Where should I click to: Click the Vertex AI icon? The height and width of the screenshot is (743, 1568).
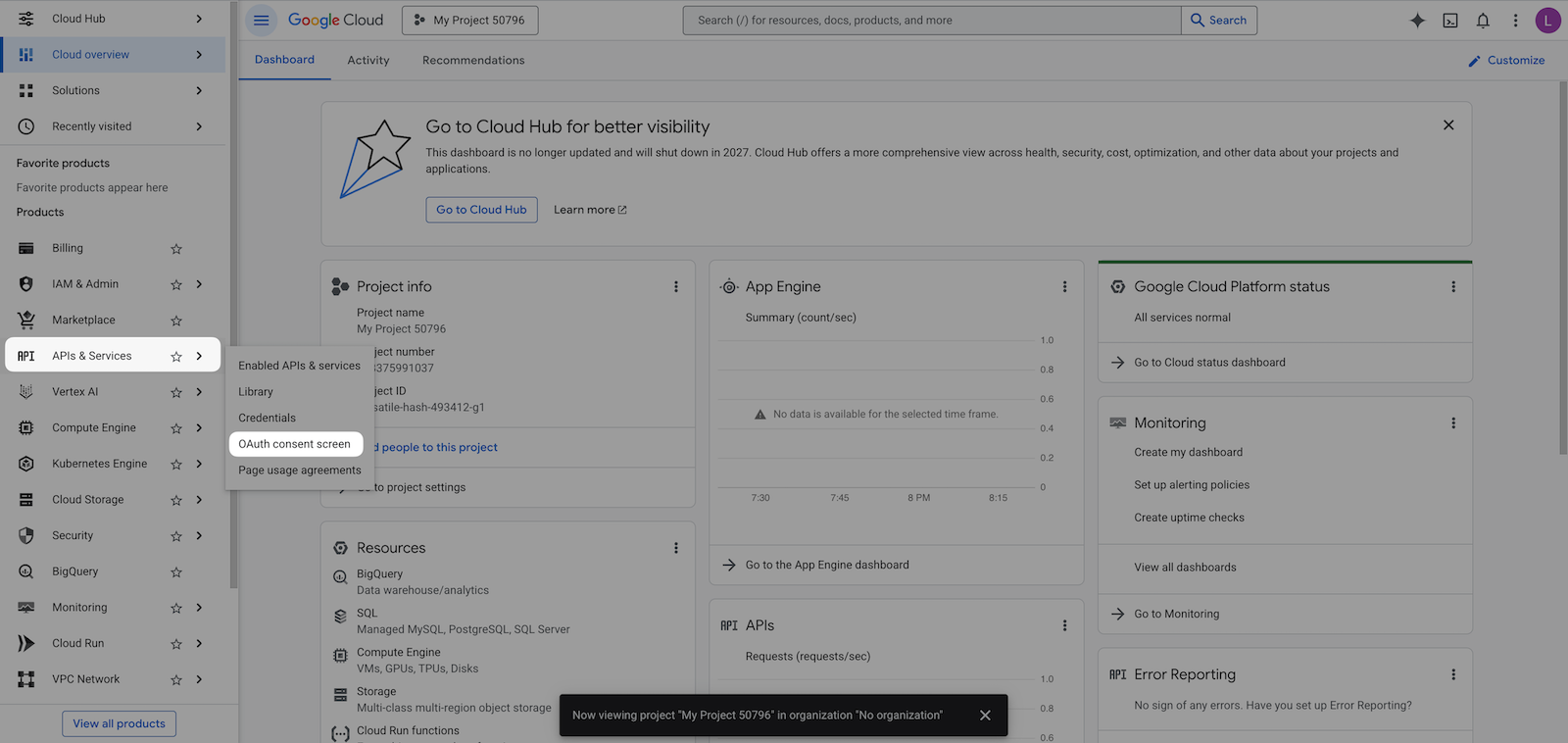[x=26, y=392]
